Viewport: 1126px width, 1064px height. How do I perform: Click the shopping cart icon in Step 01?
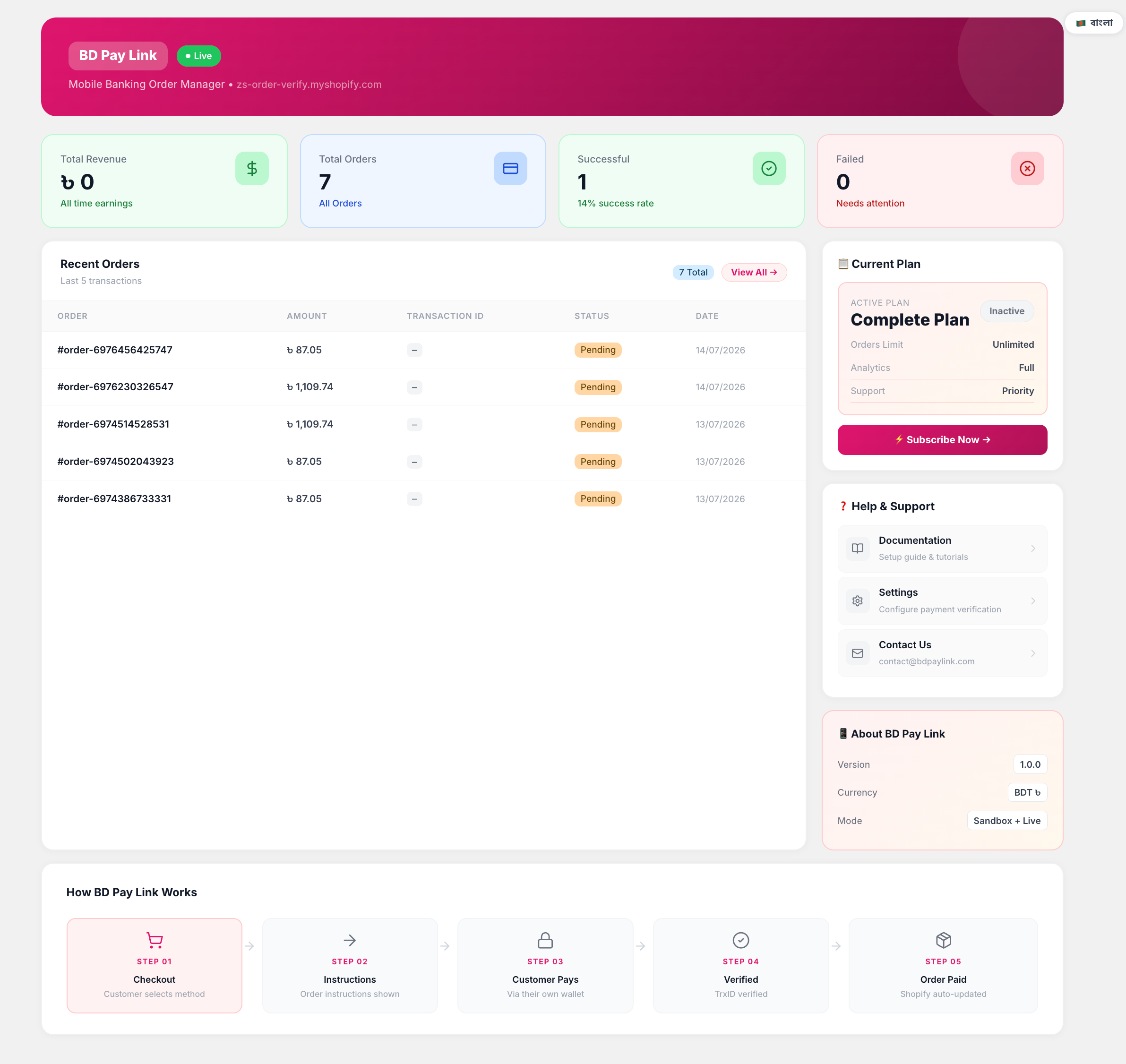(x=155, y=940)
